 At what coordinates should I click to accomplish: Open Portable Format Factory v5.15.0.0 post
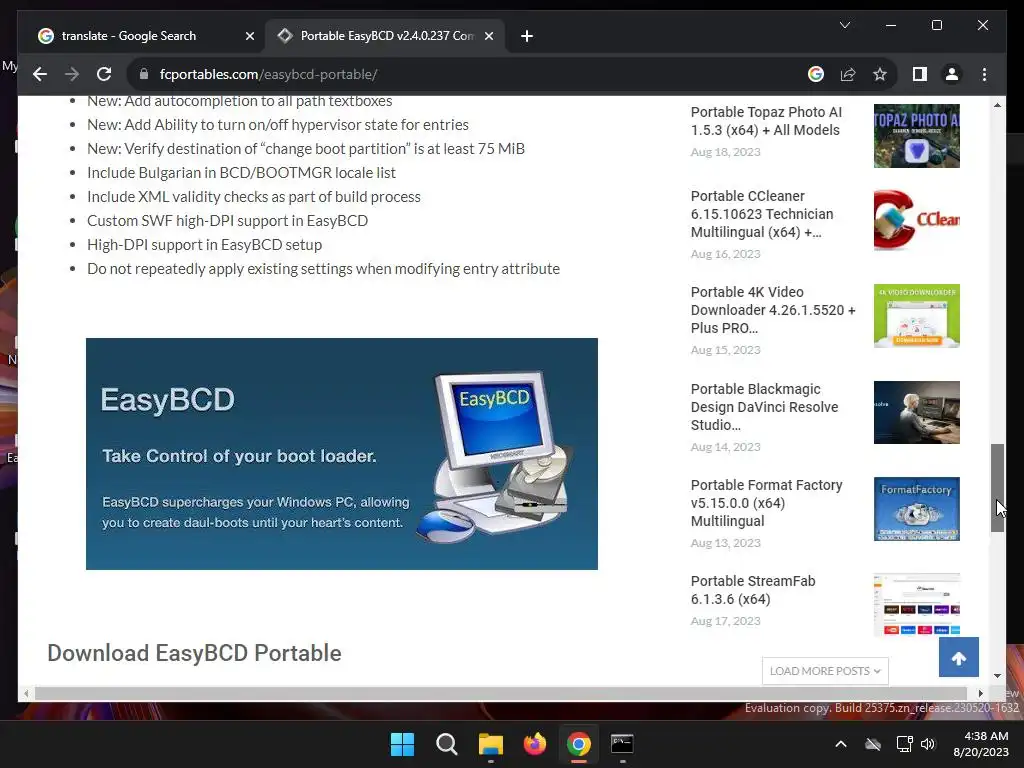(767, 503)
